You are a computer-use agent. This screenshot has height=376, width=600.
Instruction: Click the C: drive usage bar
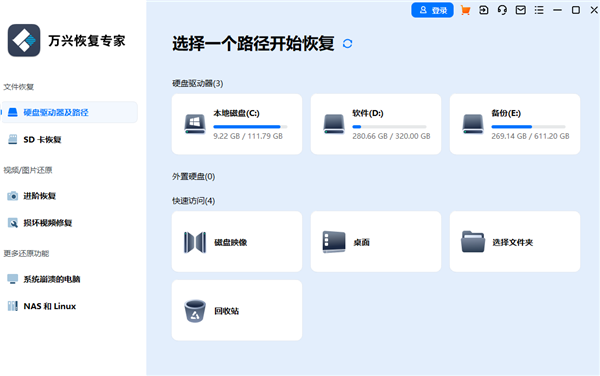[250, 127]
